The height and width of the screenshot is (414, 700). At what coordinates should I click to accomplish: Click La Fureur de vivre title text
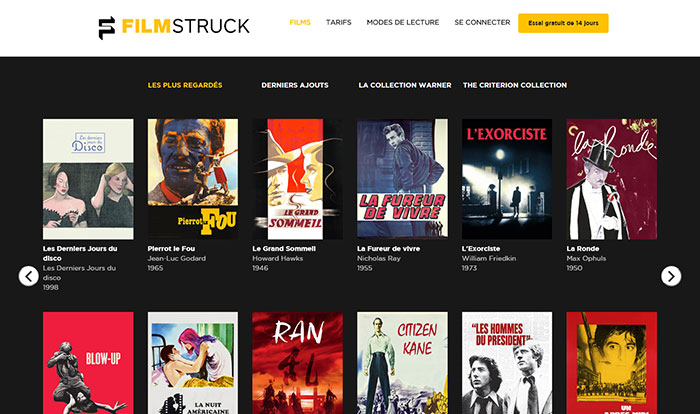[388, 249]
